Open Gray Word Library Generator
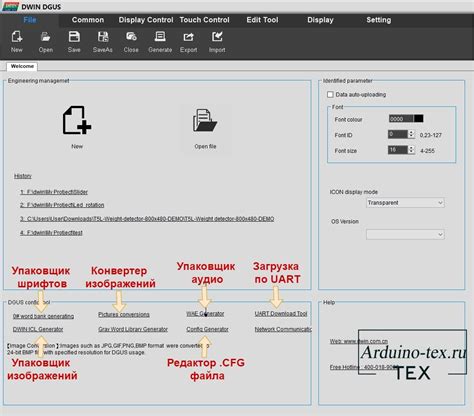Viewport: 474px width, 416px height. [133, 329]
